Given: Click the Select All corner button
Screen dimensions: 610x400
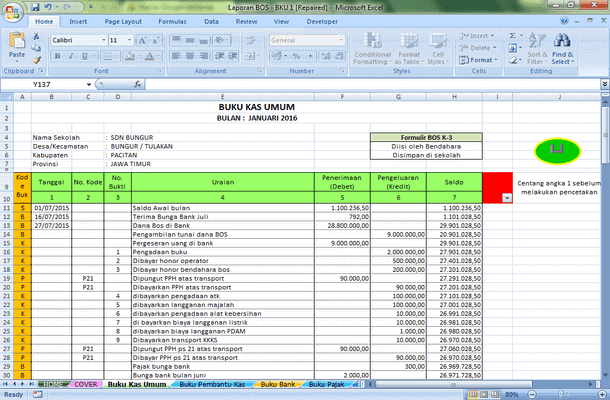Looking at the screenshot, I should point(7,97).
